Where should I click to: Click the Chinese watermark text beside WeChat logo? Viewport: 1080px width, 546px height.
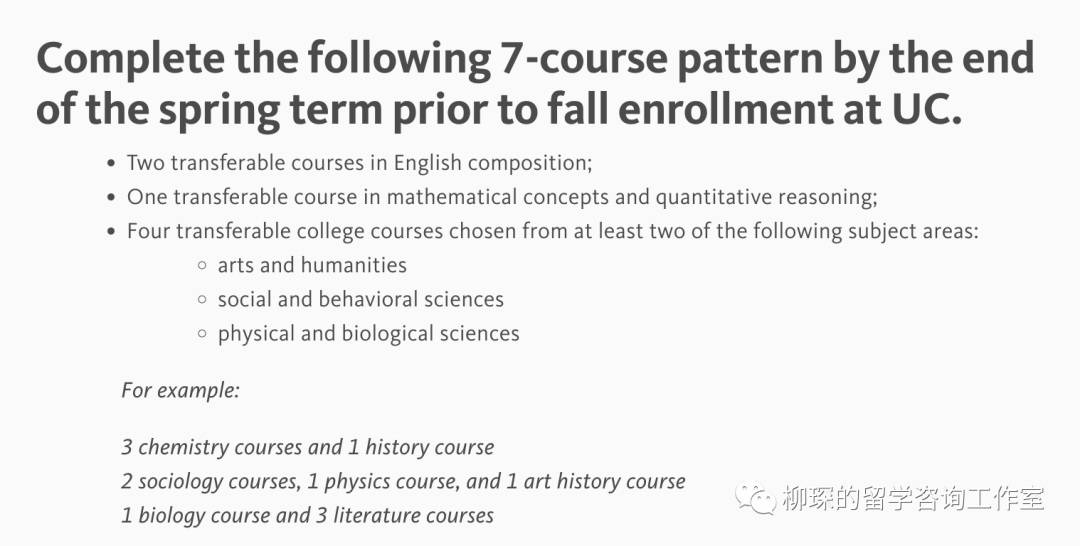[913, 497]
